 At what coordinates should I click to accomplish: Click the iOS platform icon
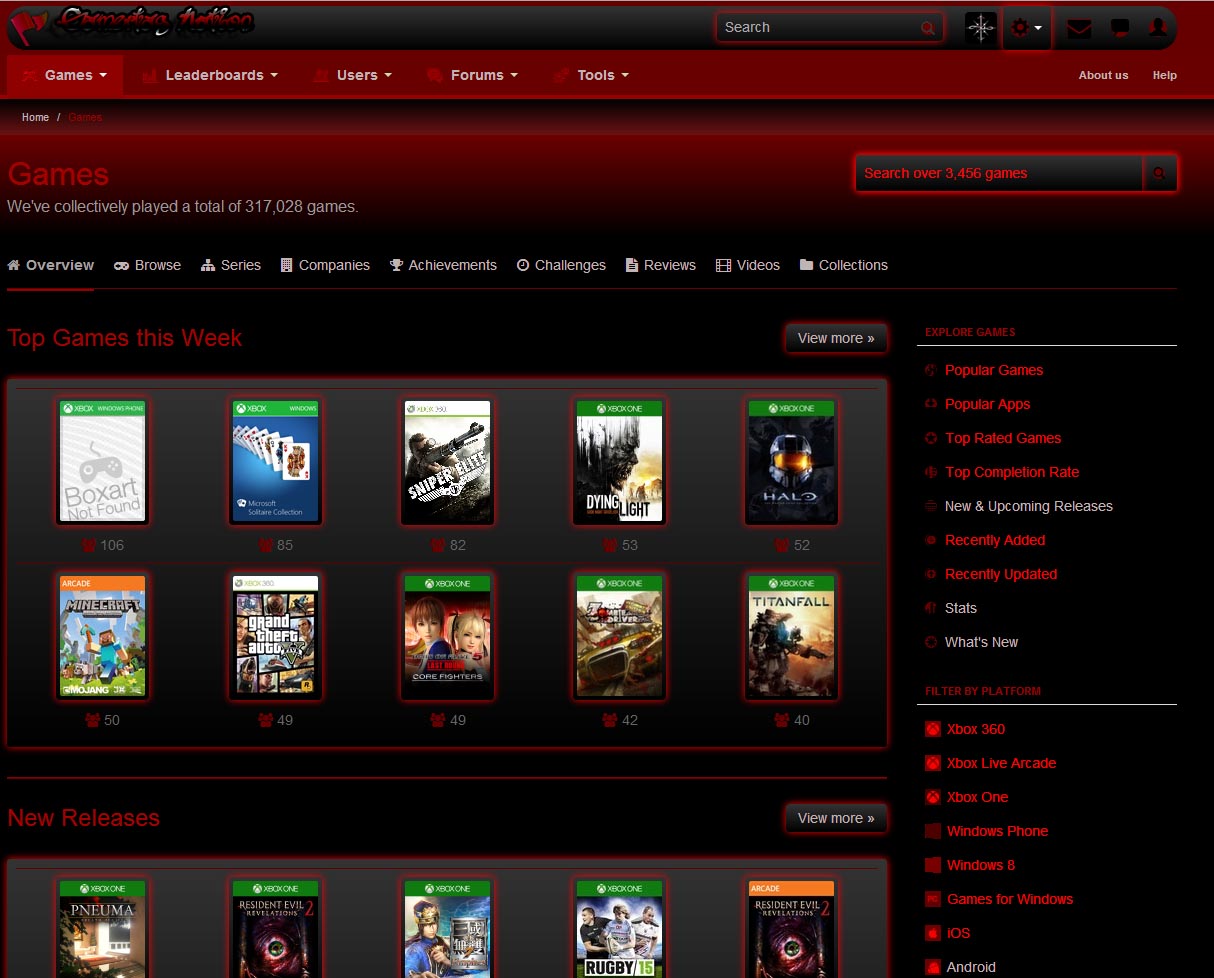[932, 933]
